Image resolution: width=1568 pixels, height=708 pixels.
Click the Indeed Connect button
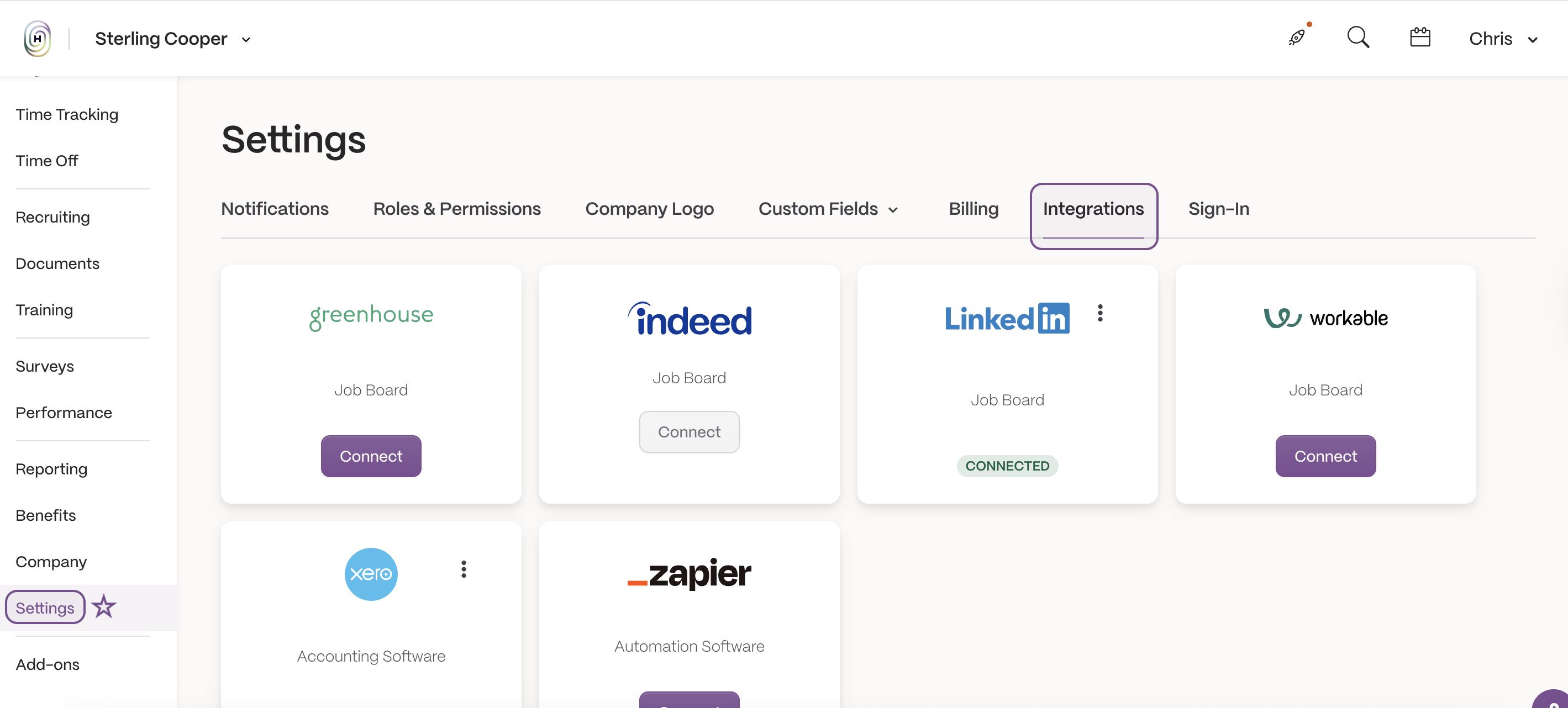coord(689,432)
